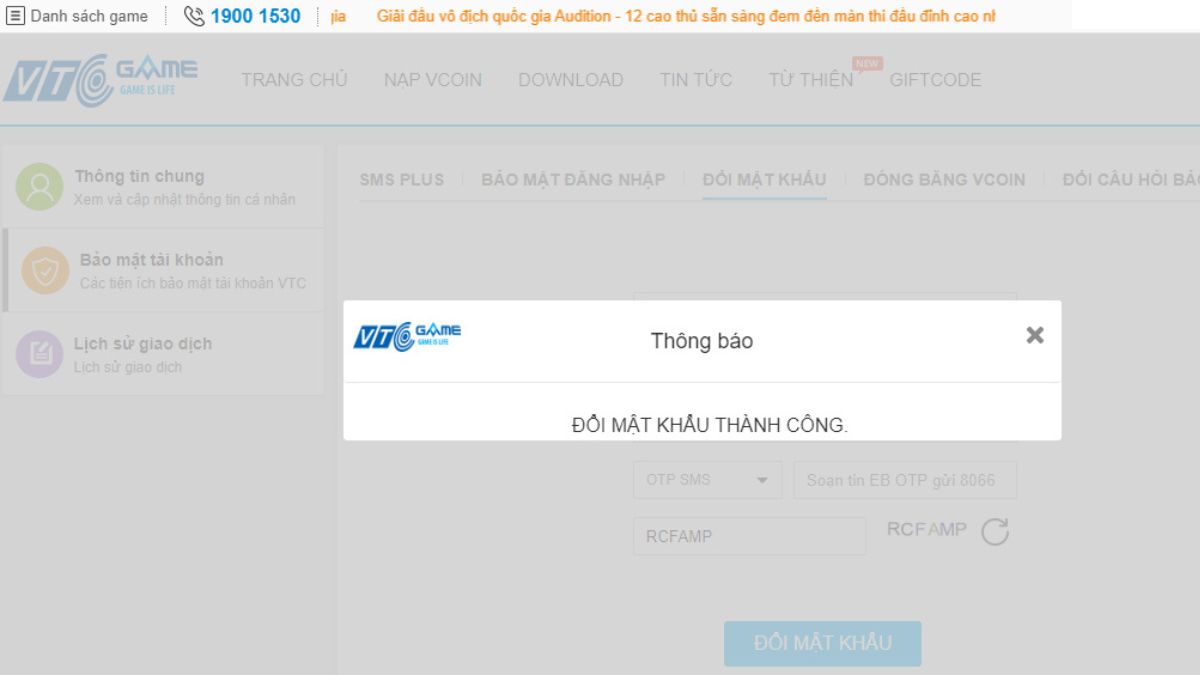
Task: Open the VTC Game site logo
Action: click(100, 80)
